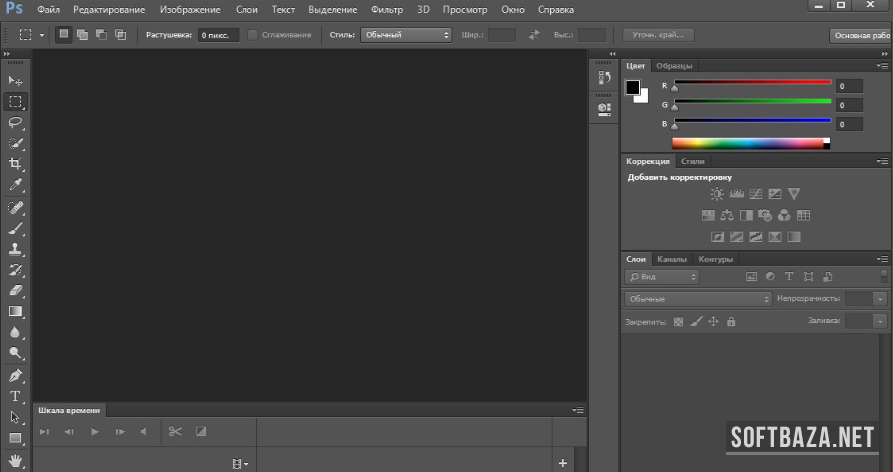Select the Hand tool

pyautogui.click(x=16, y=459)
